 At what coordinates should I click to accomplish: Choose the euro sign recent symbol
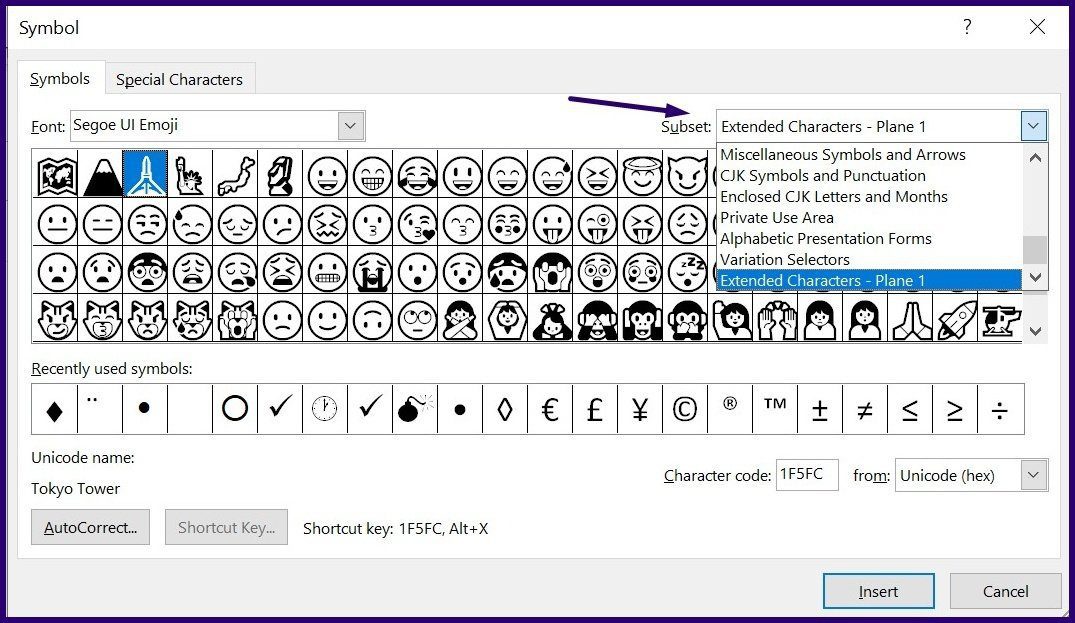[x=550, y=409]
